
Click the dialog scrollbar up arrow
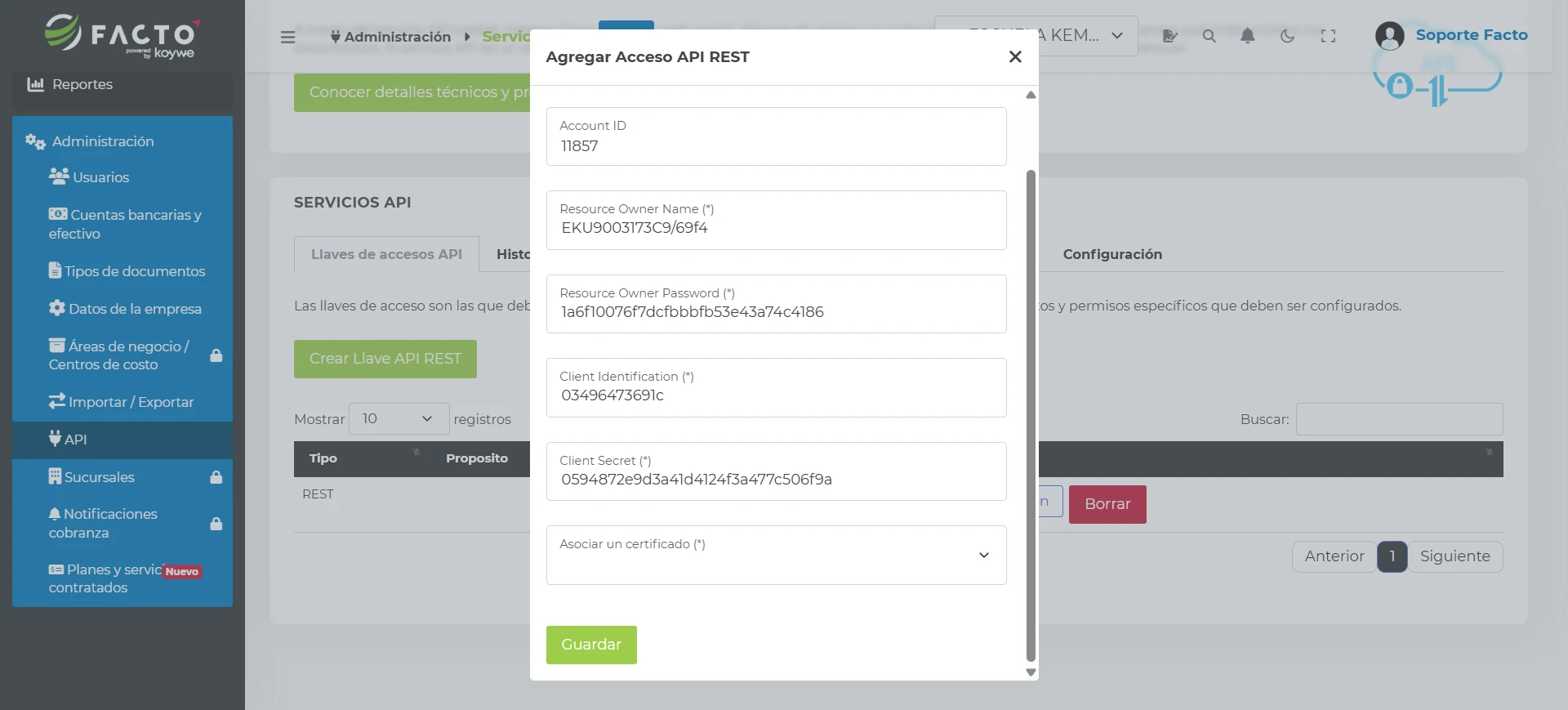[x=1031, y=95]
